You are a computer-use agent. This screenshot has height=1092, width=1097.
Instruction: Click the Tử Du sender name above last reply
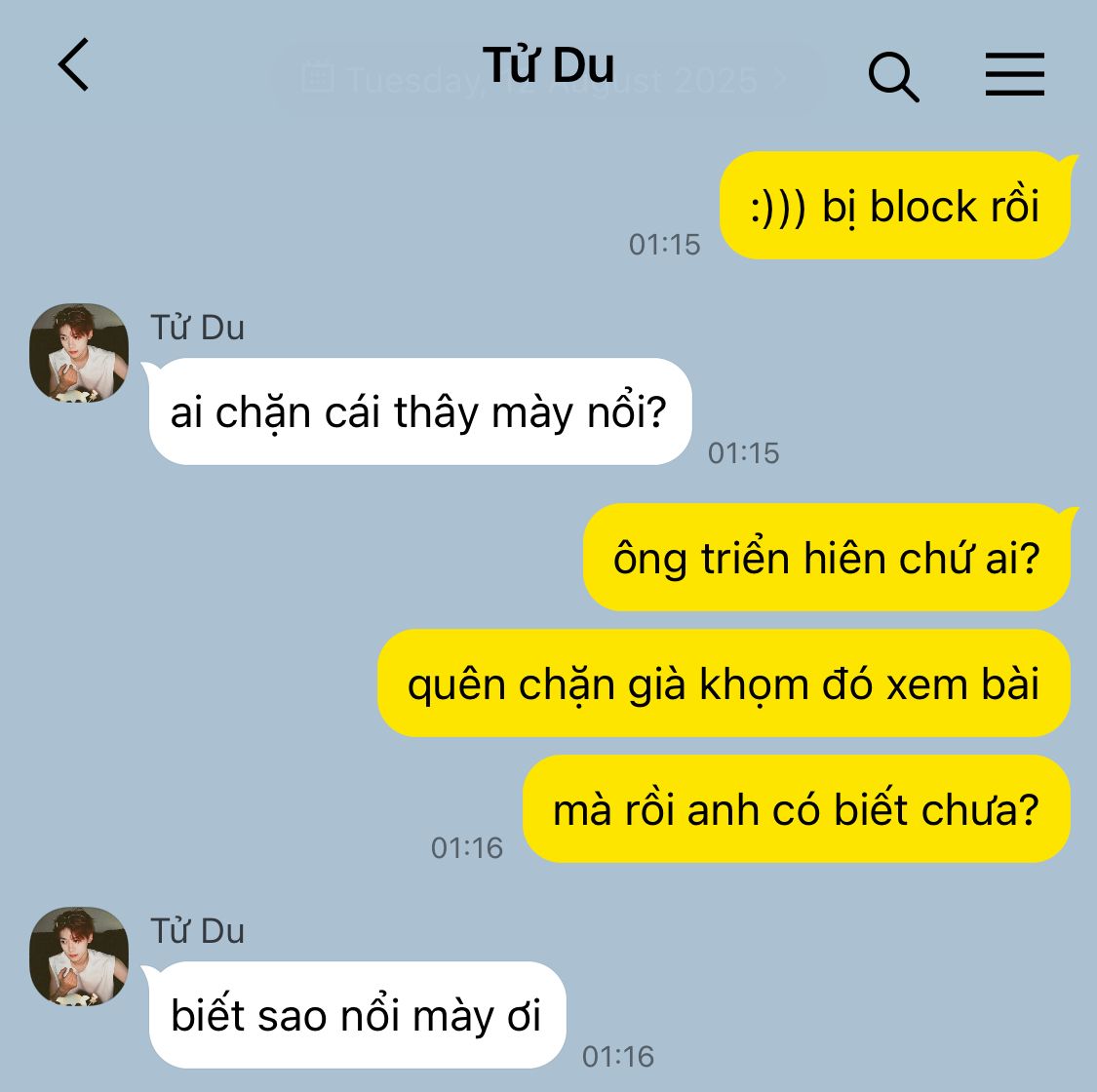(197, 931)
